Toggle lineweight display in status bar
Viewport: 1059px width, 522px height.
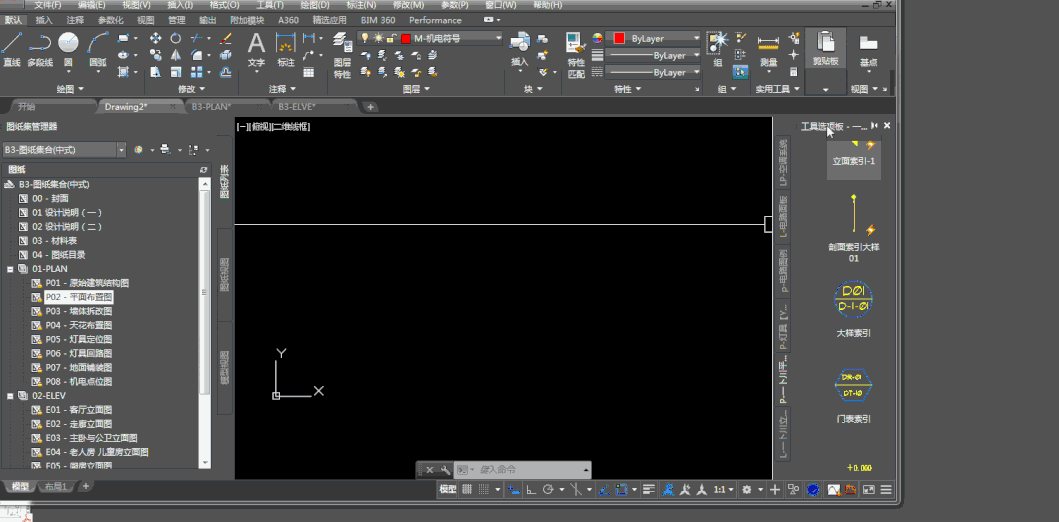(648, 490)
